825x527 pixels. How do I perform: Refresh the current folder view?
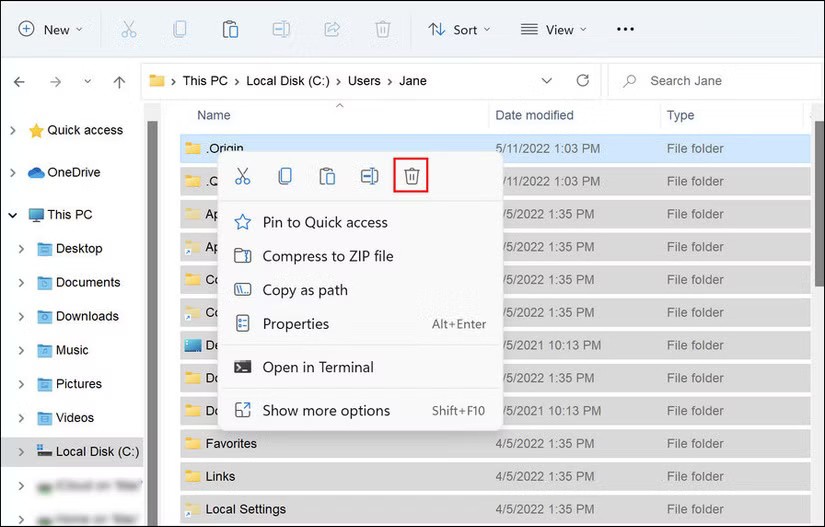click(582, 81)
